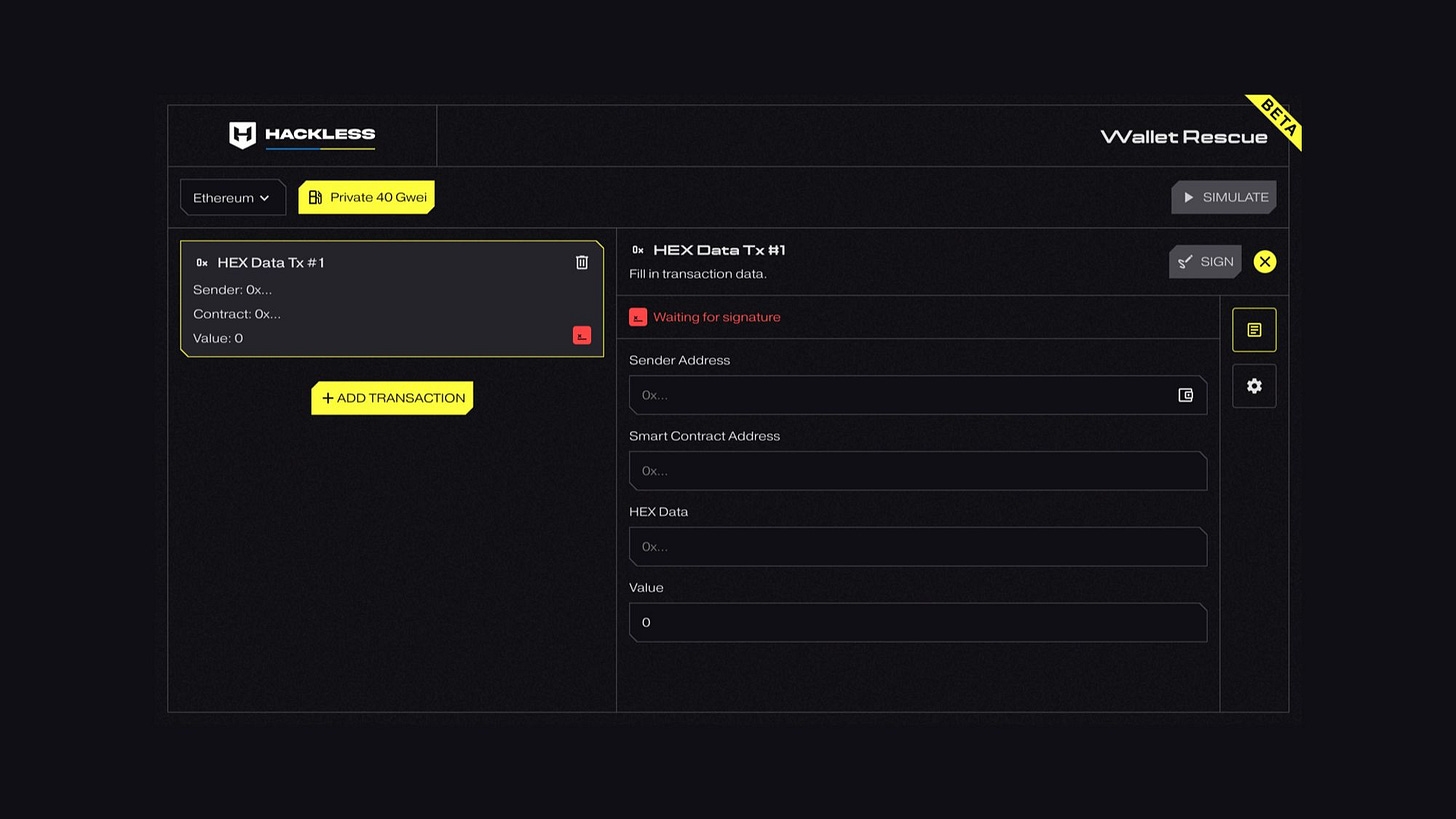Click the Value input field
This screenshot has height=819, width=1456.
coord(918,622)
